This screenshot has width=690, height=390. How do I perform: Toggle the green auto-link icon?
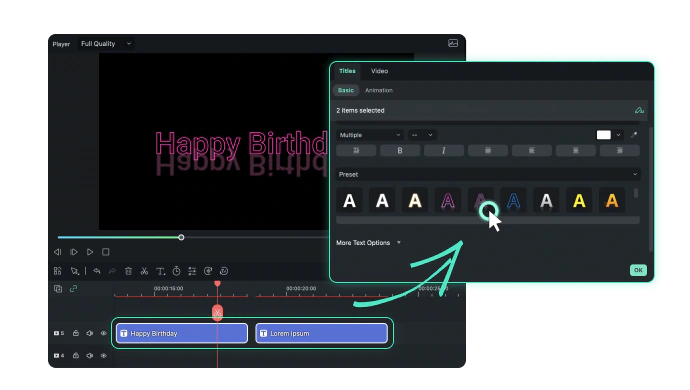(73, 288)
